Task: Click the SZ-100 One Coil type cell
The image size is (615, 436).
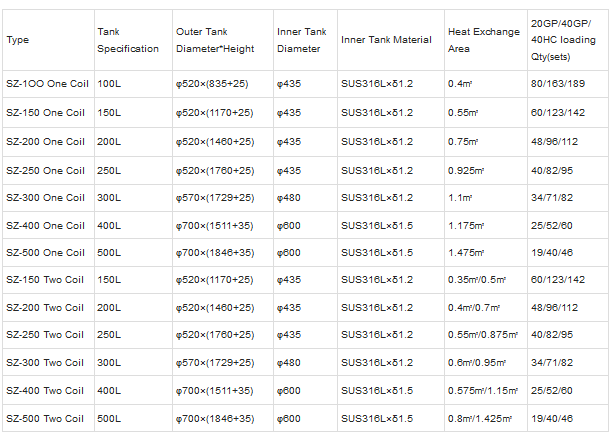Action: (x=45, y=85)
